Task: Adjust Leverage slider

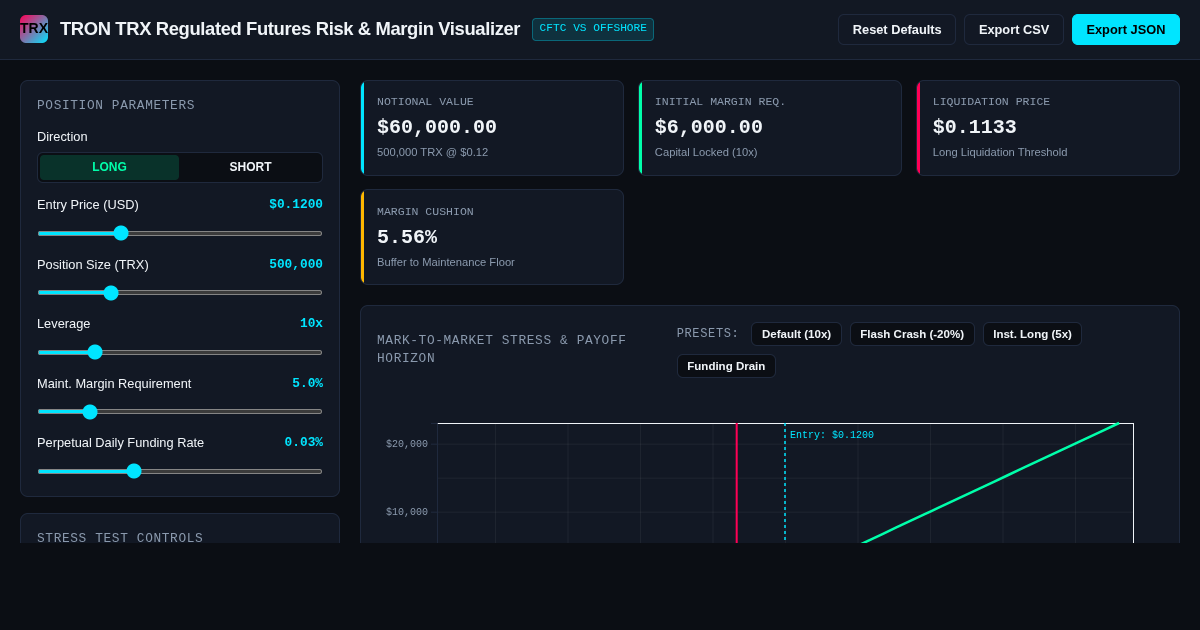Action: pyautogui.click(x=180, y=352)
